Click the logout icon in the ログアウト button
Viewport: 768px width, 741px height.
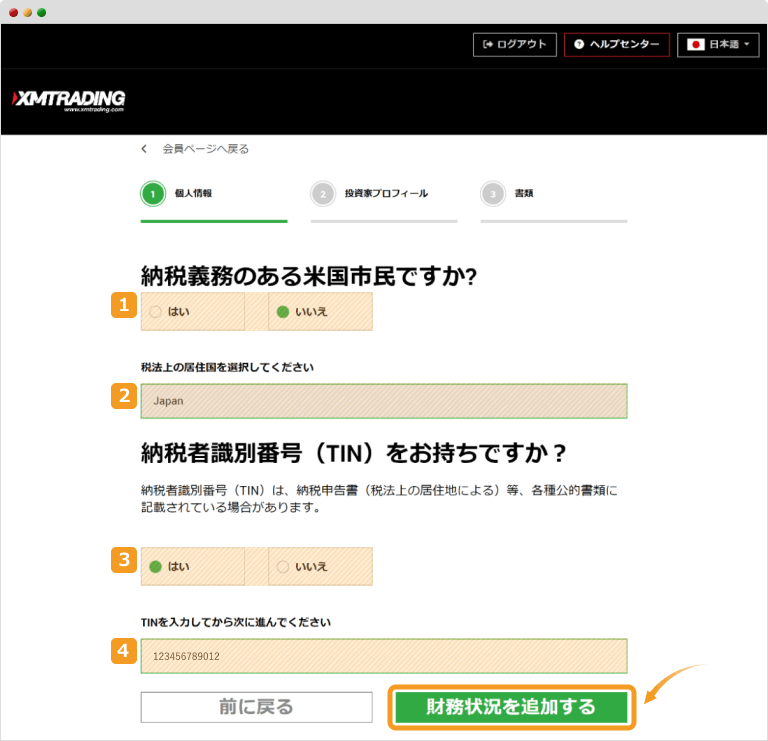(x=488, y=45)
